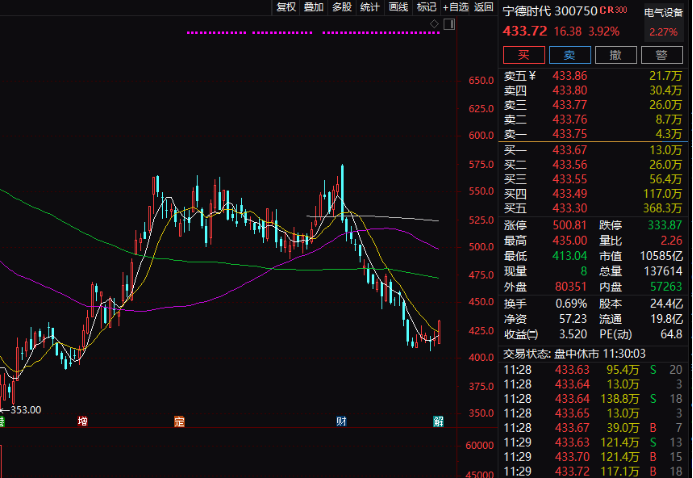Open the 电气设备 sector box
The height and width of the screenshot is (478, 693).
click(662, 12)
